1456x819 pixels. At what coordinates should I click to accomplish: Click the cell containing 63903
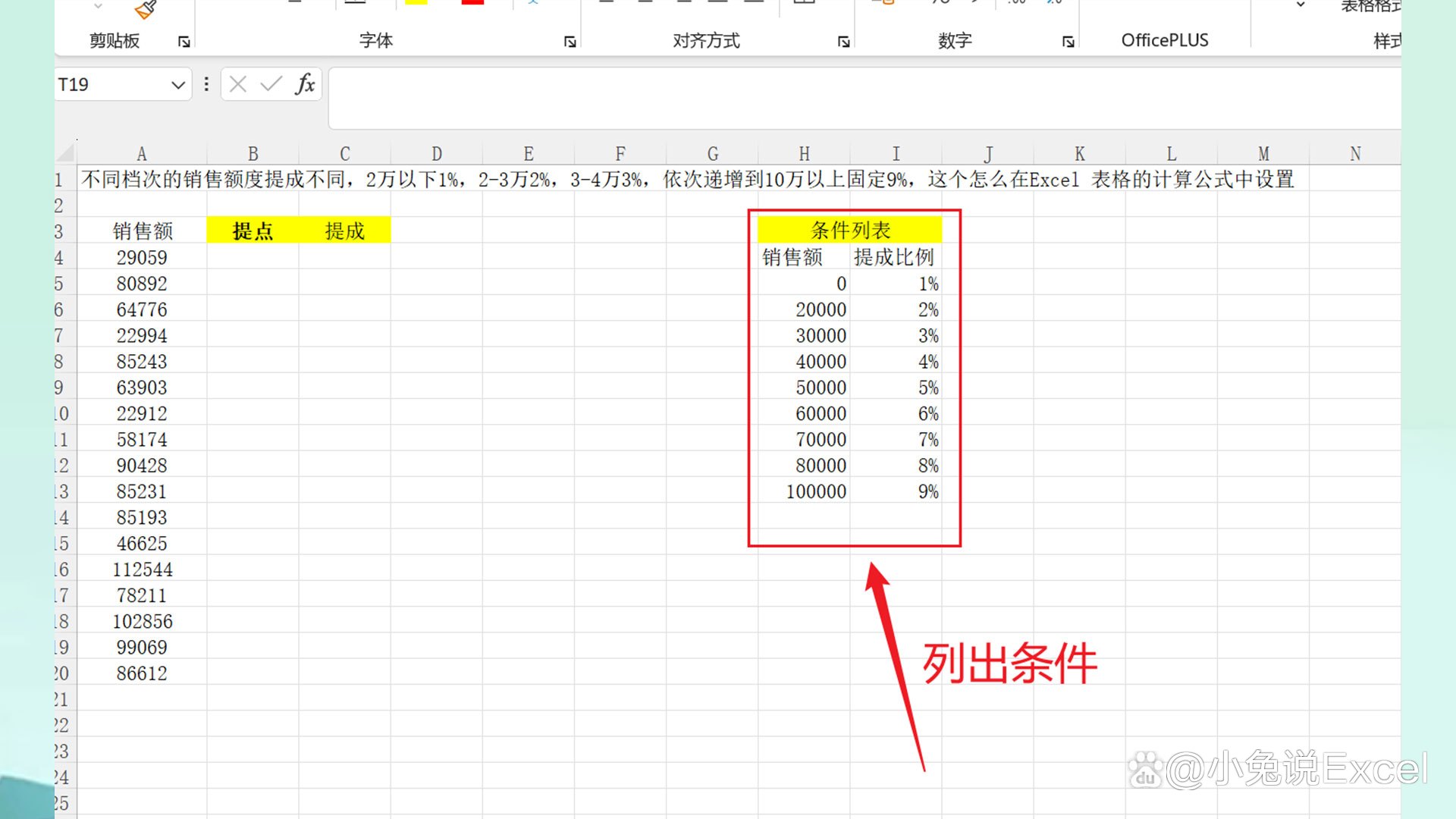pyautogui.click(x=142, y=388)
